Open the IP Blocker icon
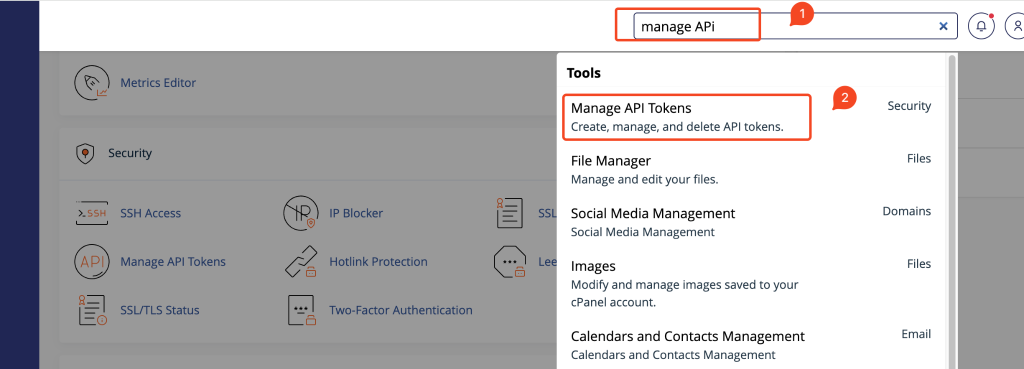The height and width of the screenshot is (369, 1024). click(x=300, y=213)
